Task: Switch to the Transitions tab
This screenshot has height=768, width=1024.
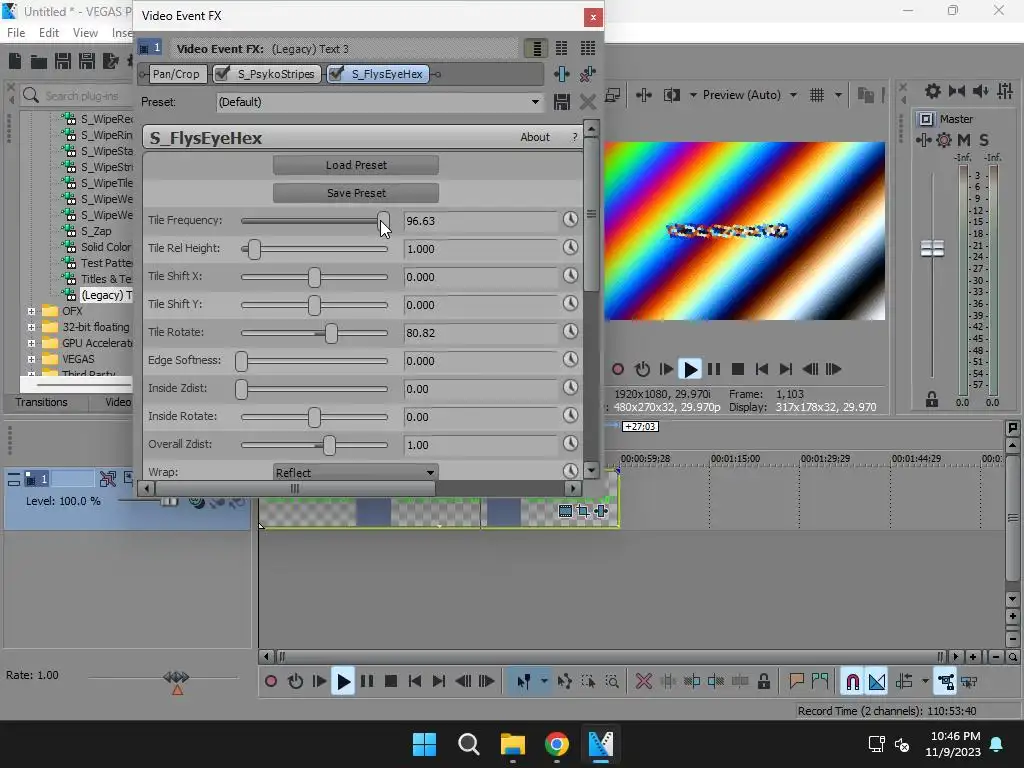Action: tap(41, 402)
